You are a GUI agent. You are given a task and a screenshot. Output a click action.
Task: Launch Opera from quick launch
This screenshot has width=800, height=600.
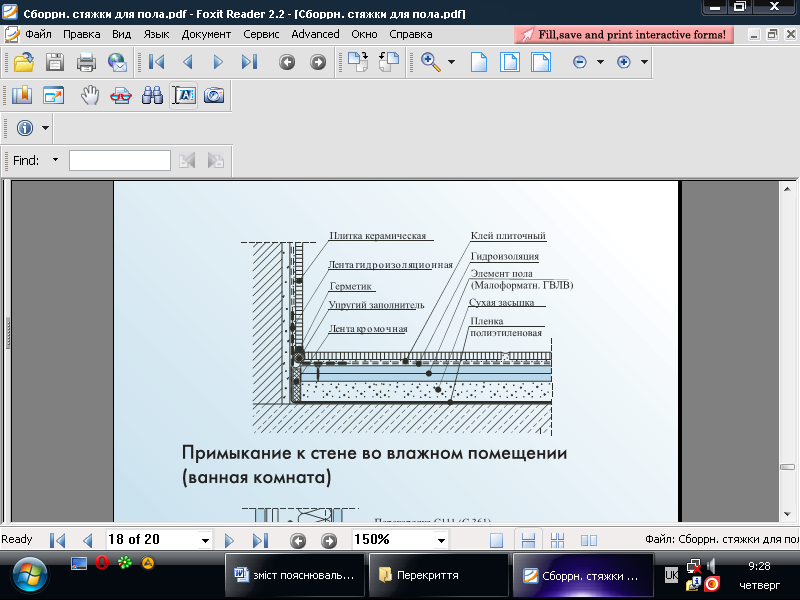(102, 563)
